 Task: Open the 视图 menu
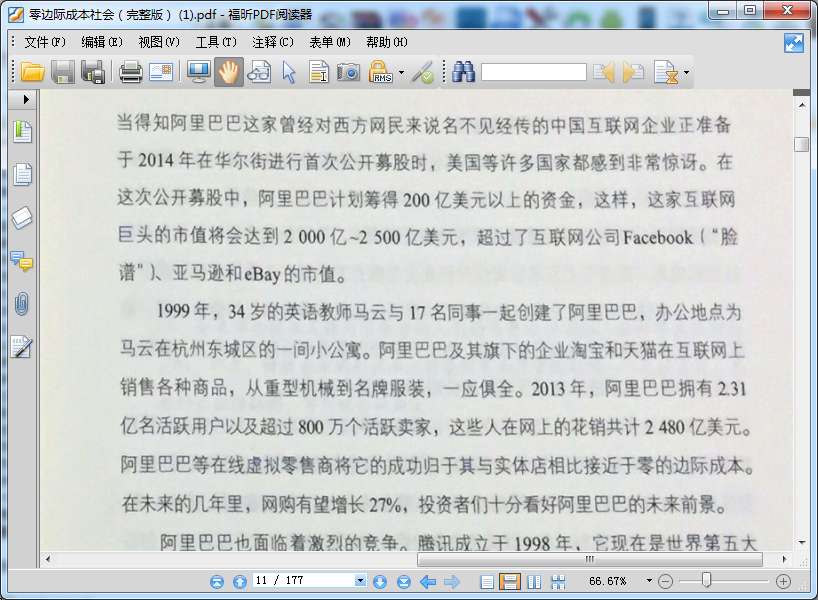pos(159,42)
